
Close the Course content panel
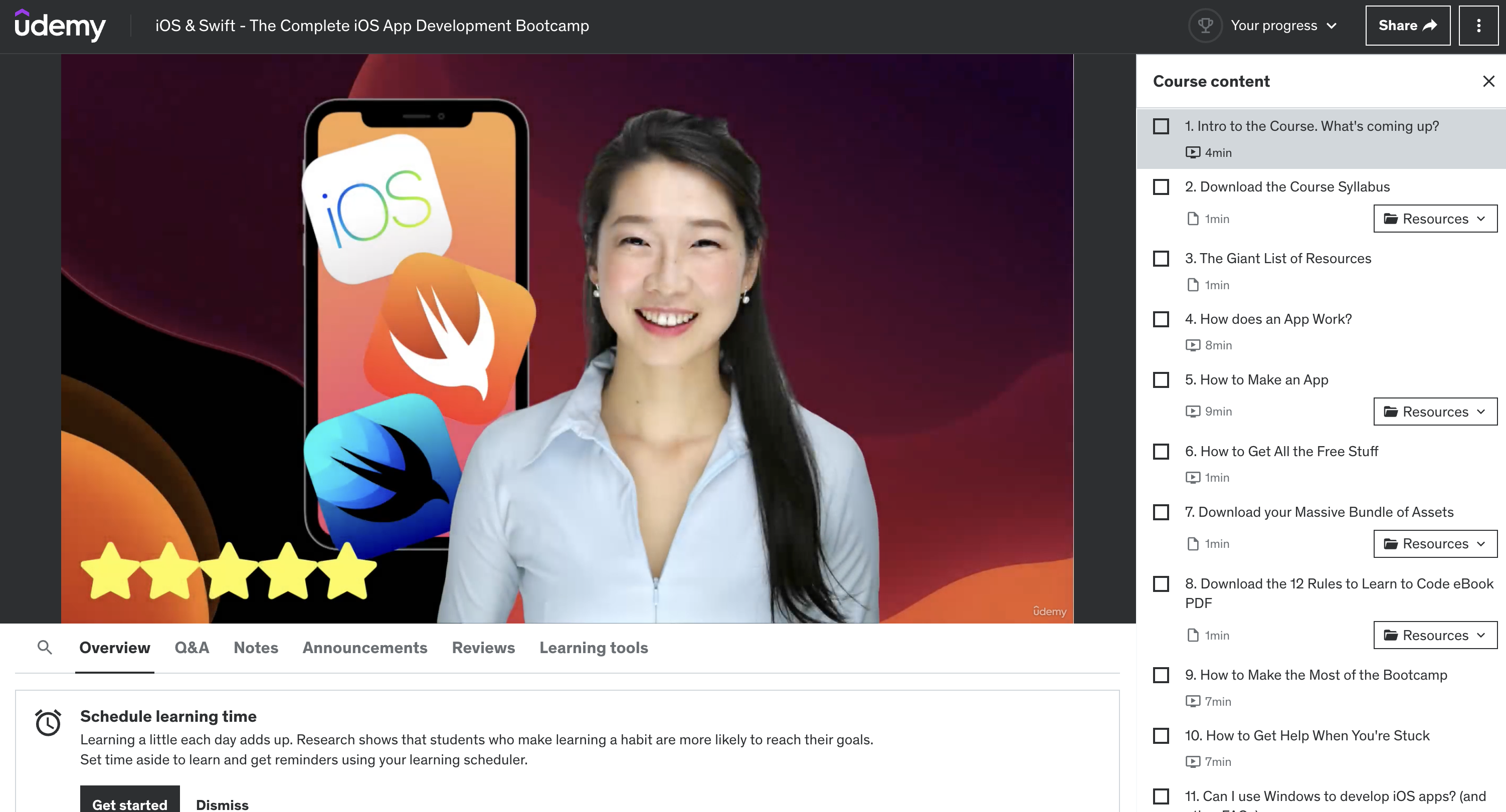(1488, 81)
